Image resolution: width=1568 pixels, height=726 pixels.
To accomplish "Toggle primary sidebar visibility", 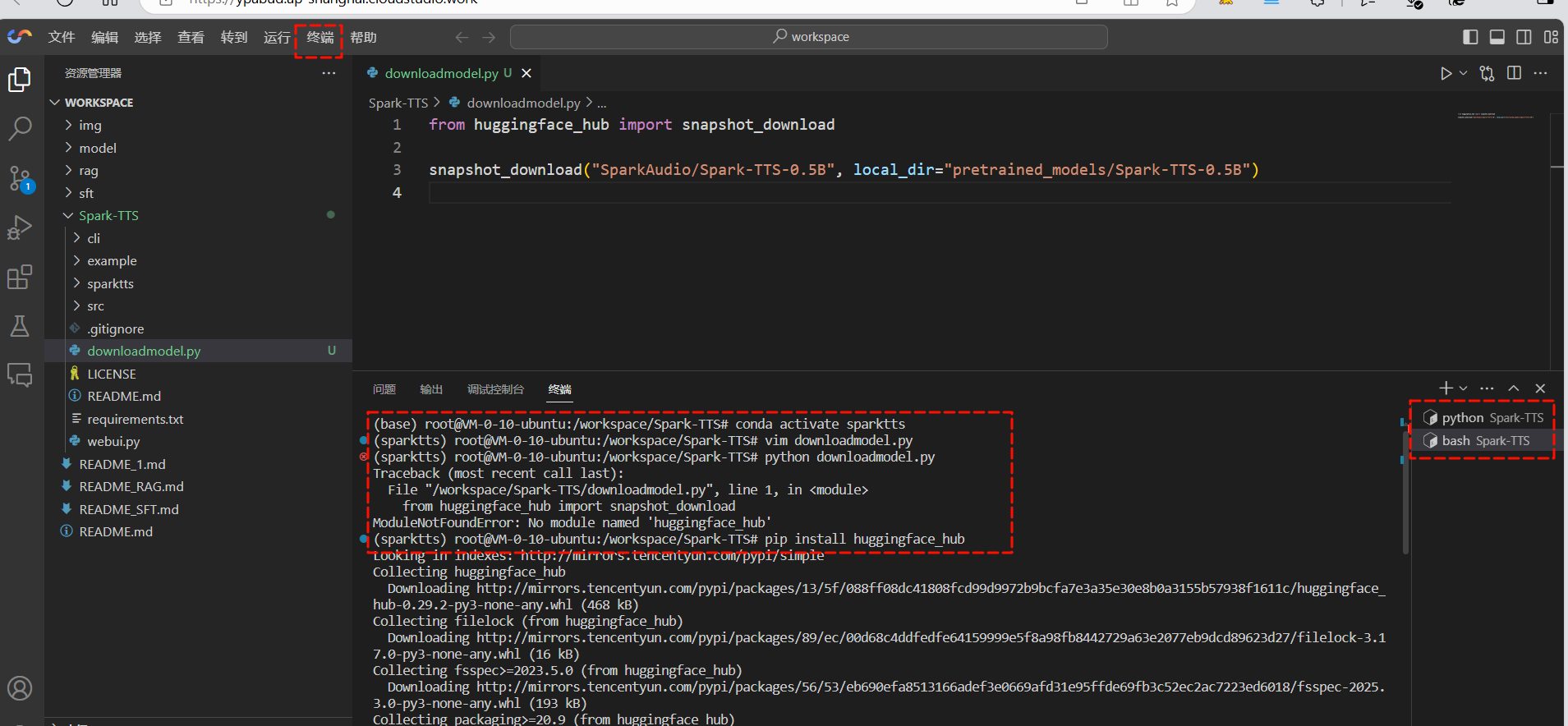I will pos(1470,37).
